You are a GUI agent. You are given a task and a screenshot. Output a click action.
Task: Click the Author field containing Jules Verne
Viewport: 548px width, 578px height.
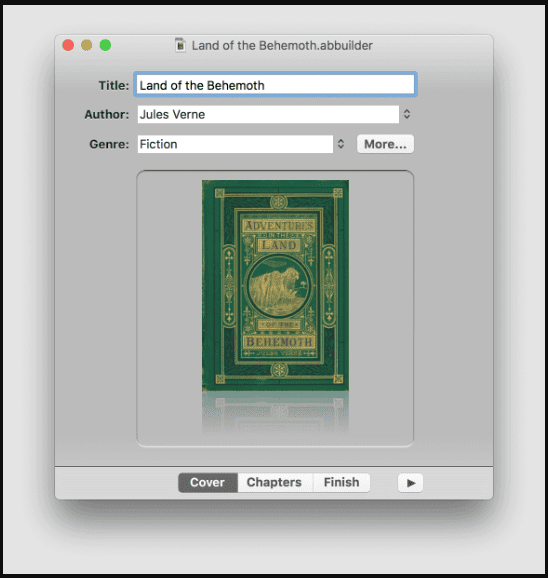(268, 114)
